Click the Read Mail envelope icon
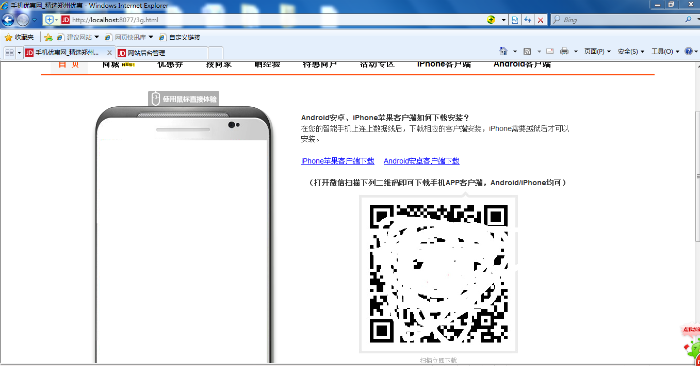Screen dimensions: 700x366 pyautogui.click(x=550, y=51)
